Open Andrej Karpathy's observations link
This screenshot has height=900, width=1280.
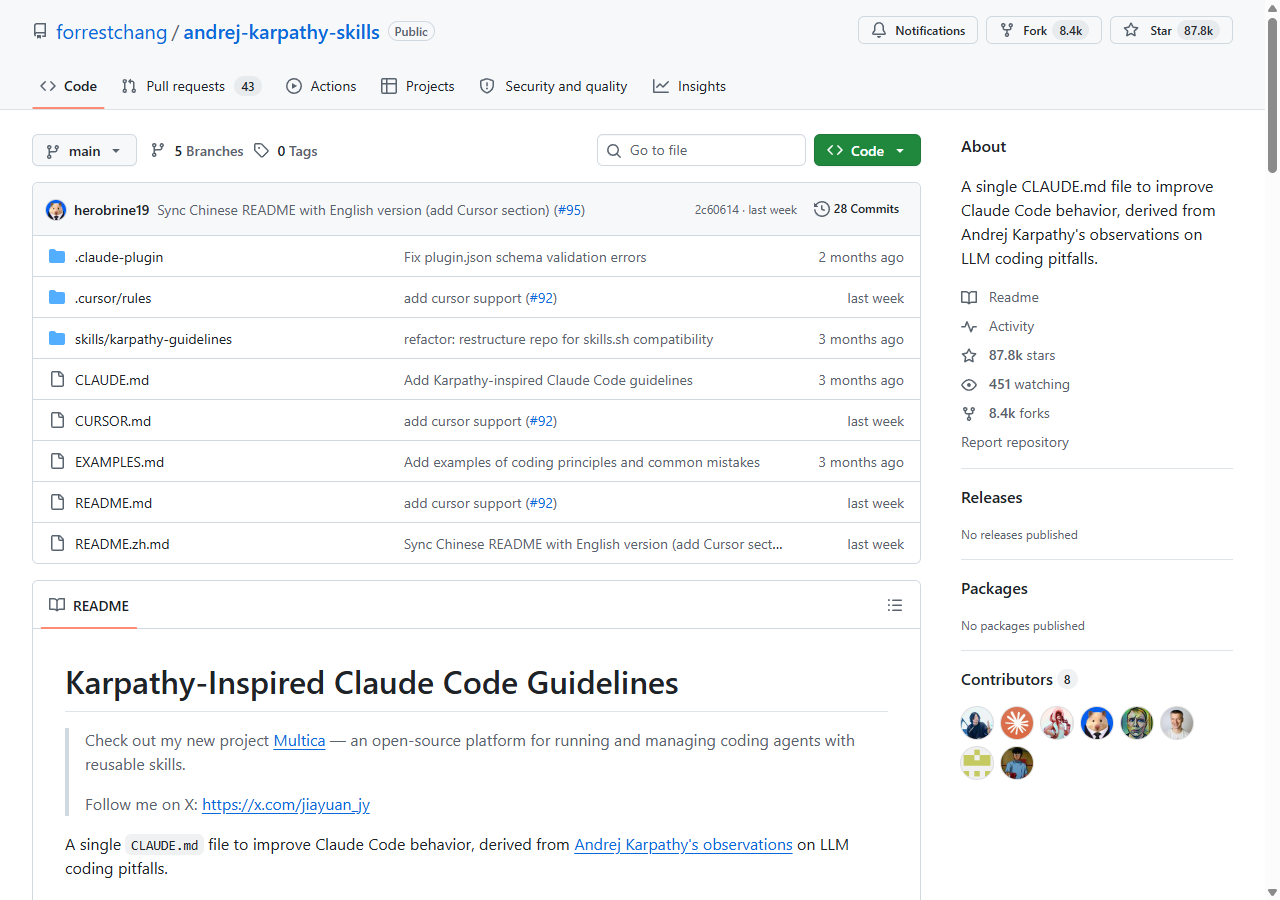click(x=683, y=844)
